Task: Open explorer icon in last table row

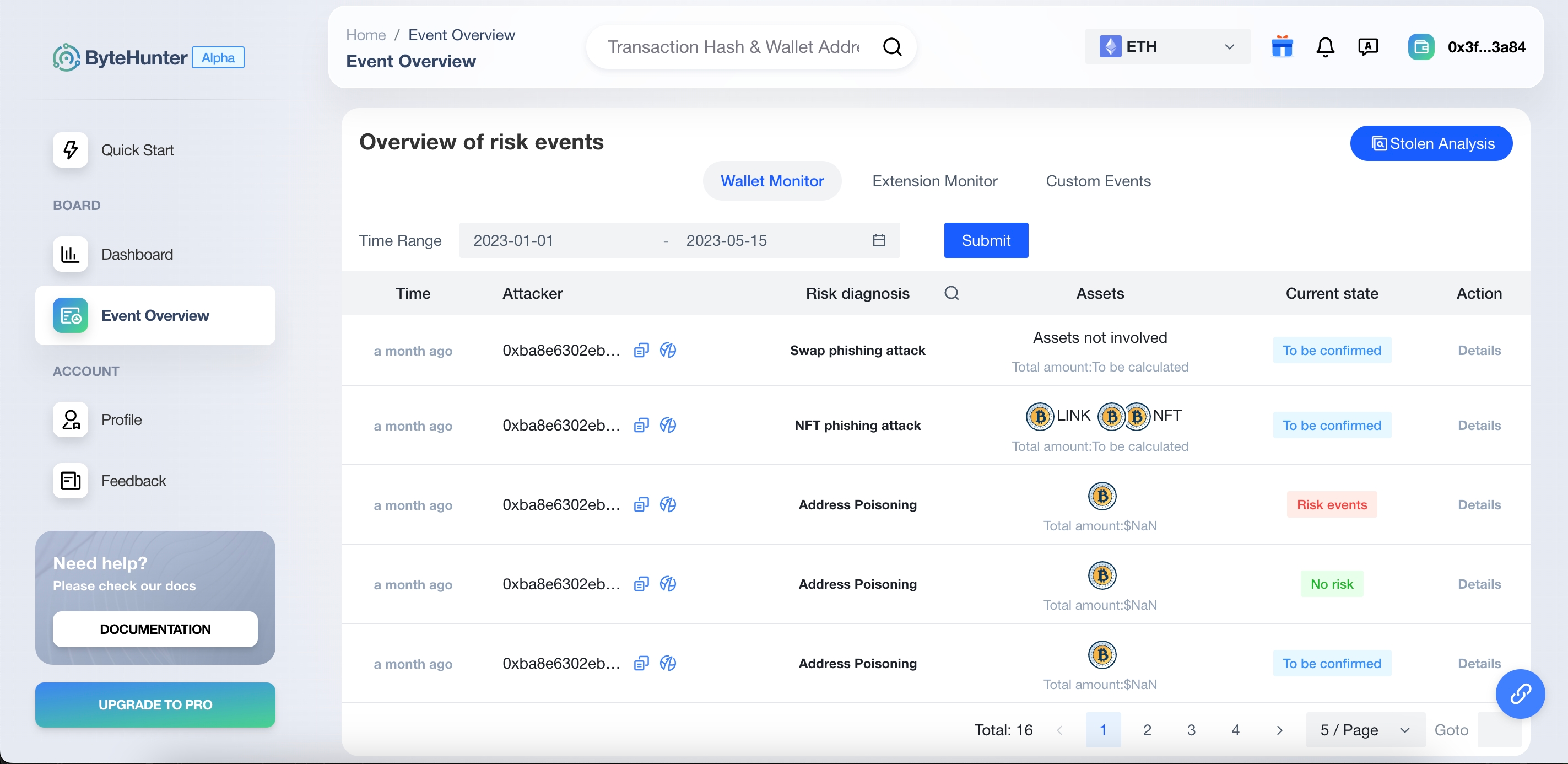Action: click(668, 663)
